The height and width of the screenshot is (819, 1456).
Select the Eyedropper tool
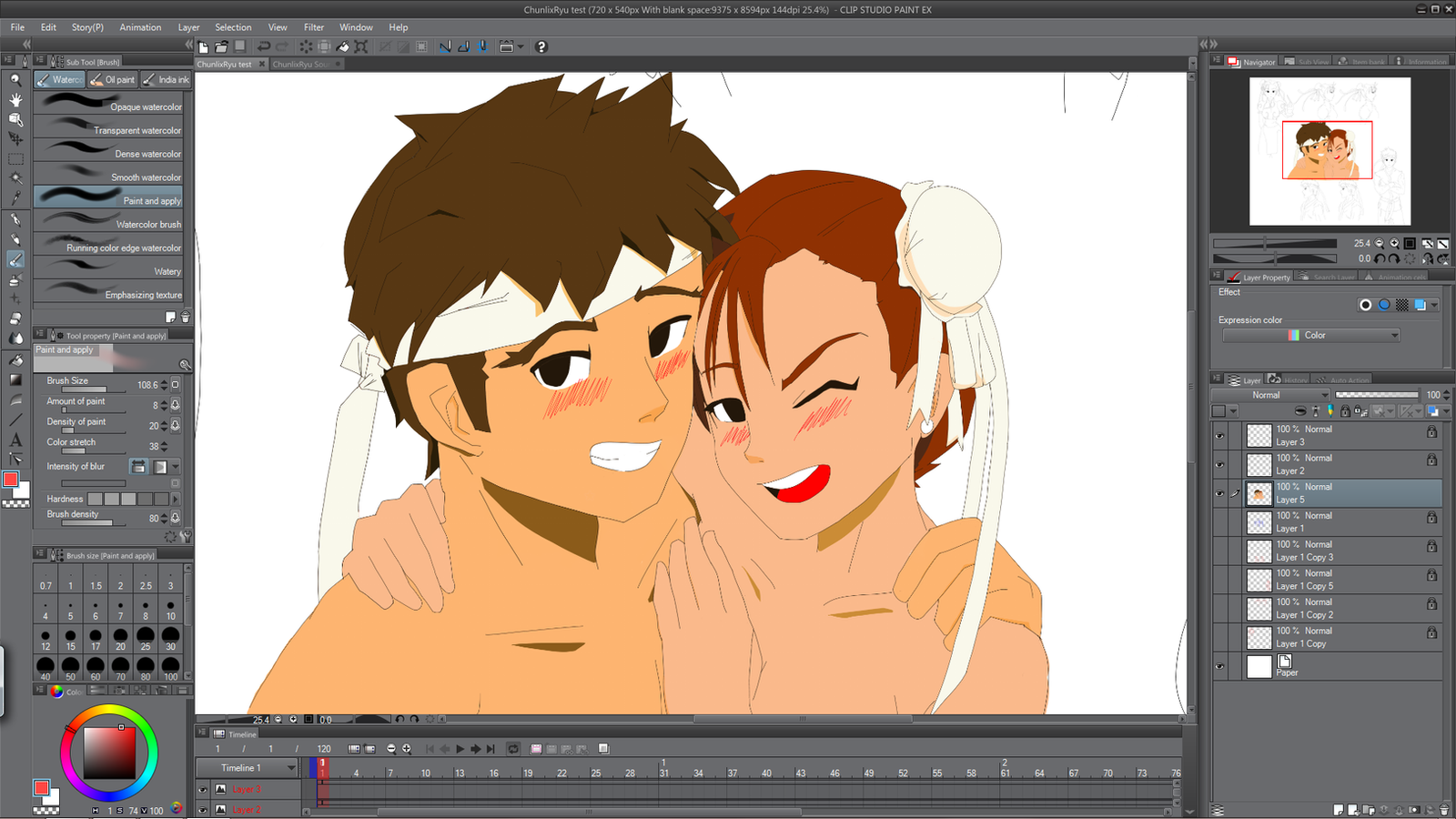[x=15, y=198]
